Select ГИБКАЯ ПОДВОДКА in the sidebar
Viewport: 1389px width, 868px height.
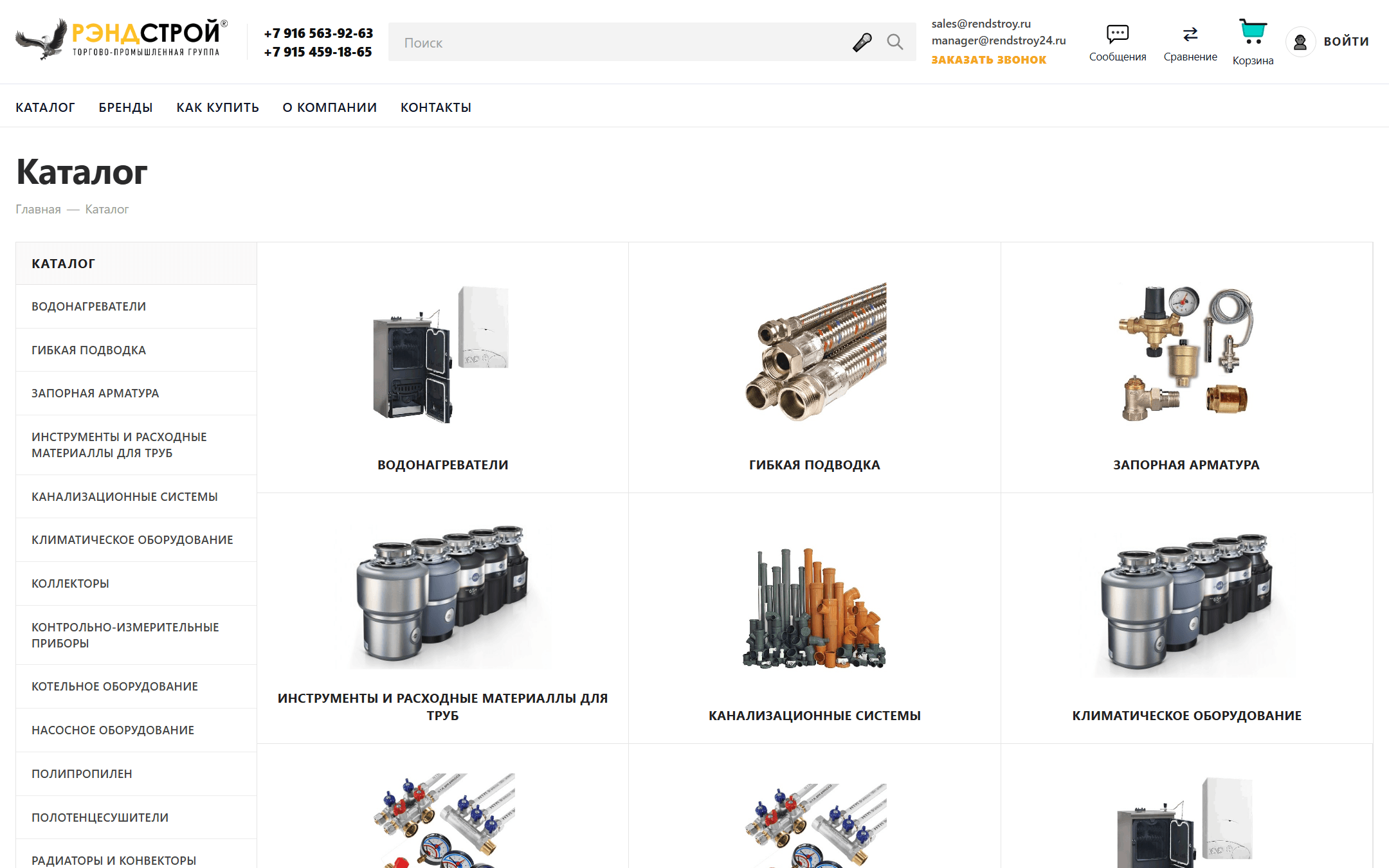136,350
